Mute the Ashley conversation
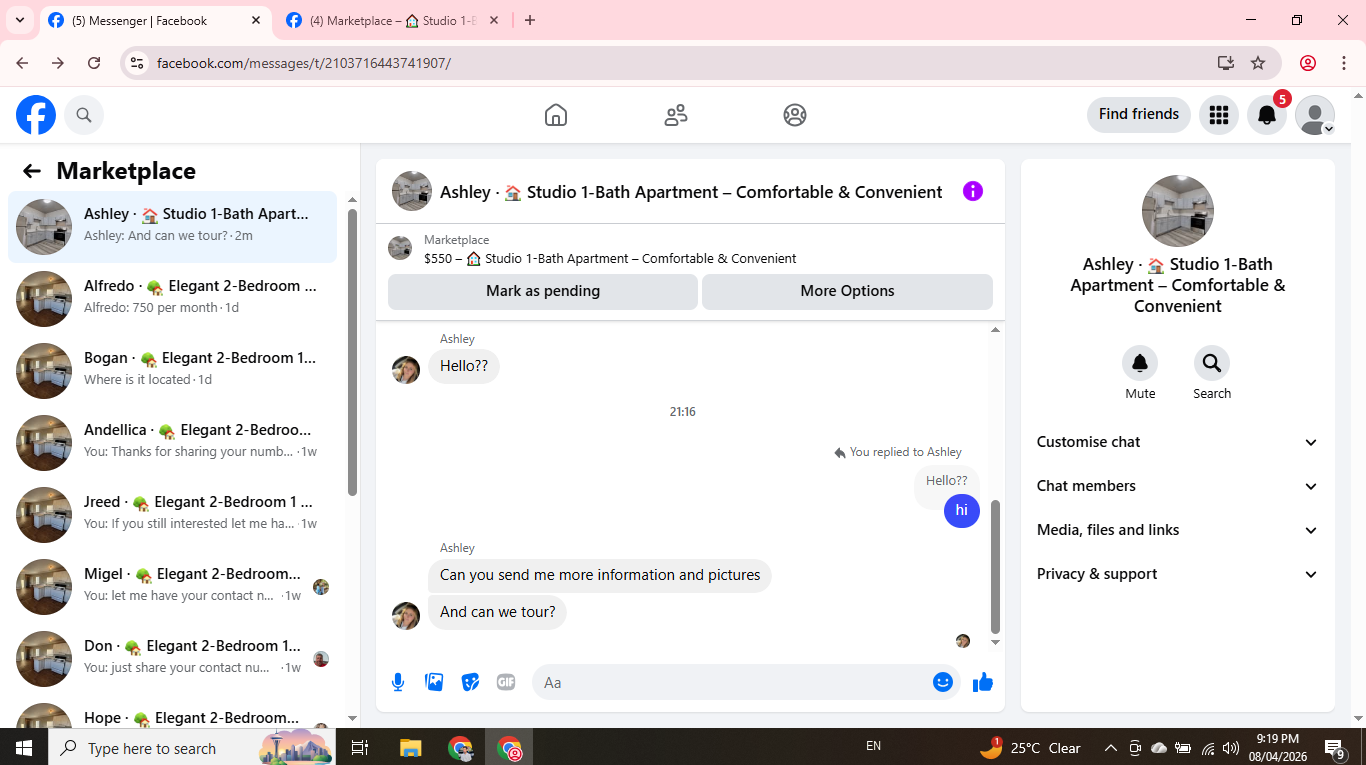The image size is (1366, 765). click(1140, 363)
